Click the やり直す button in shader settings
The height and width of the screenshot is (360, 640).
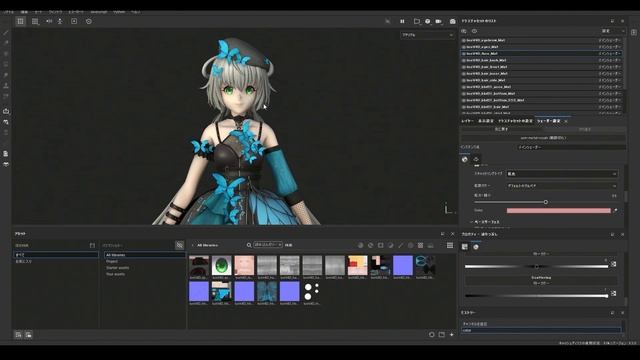pyautogui.click(x=585, y=129)
